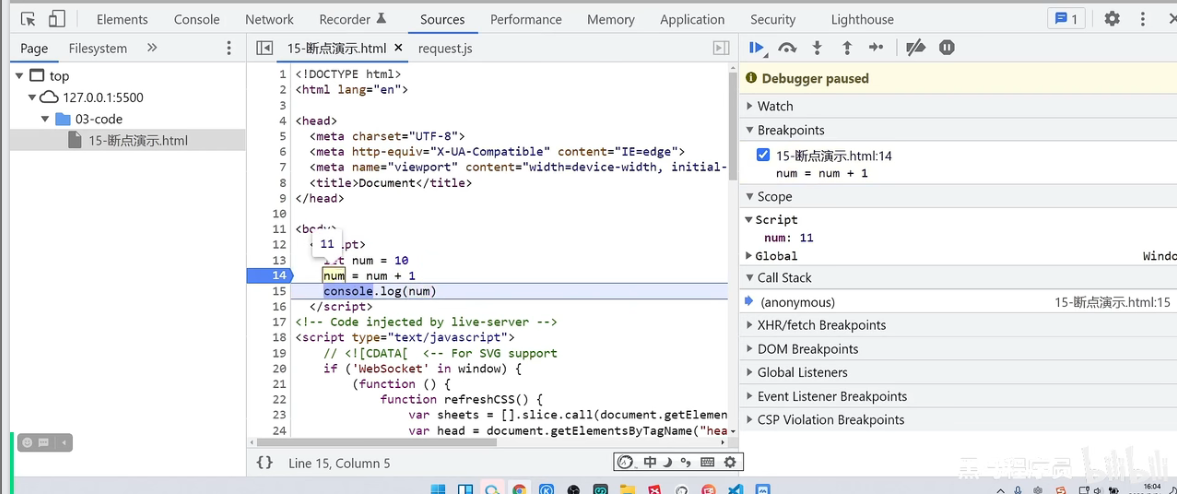Open the Windows Start menu
Image resolution: width=1177 pixels, height=494 pixels.
[x=438, y=489]
